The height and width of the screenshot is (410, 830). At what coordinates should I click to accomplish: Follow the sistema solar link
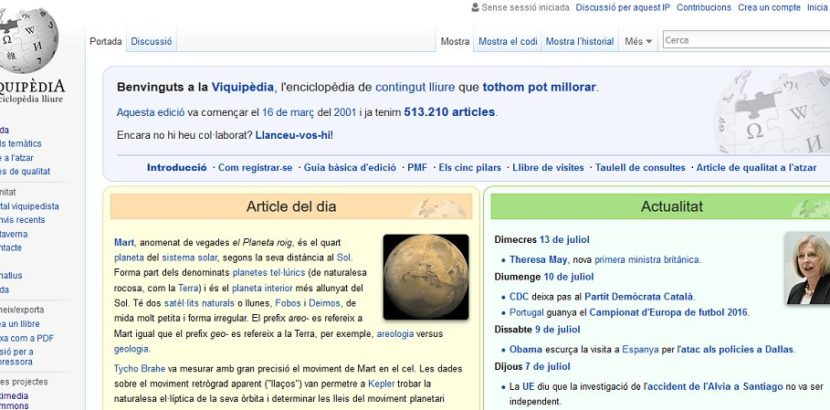tap(190, 258)
